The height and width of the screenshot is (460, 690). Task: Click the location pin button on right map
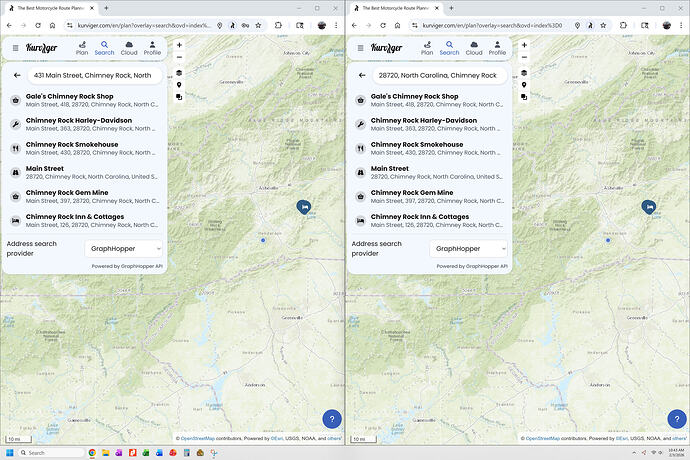tap(523, 85)
